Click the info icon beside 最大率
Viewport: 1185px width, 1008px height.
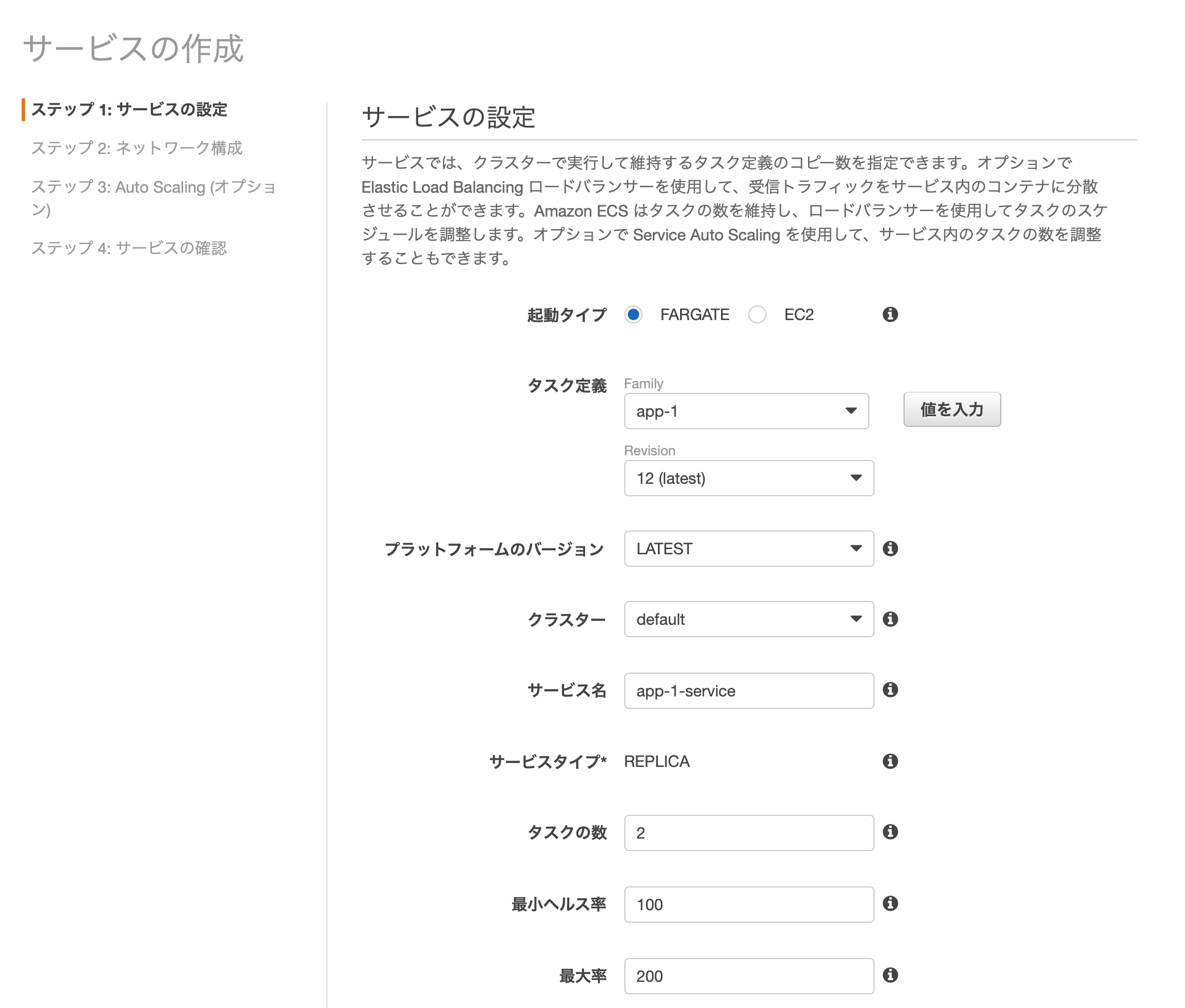(x=892, y=976)
